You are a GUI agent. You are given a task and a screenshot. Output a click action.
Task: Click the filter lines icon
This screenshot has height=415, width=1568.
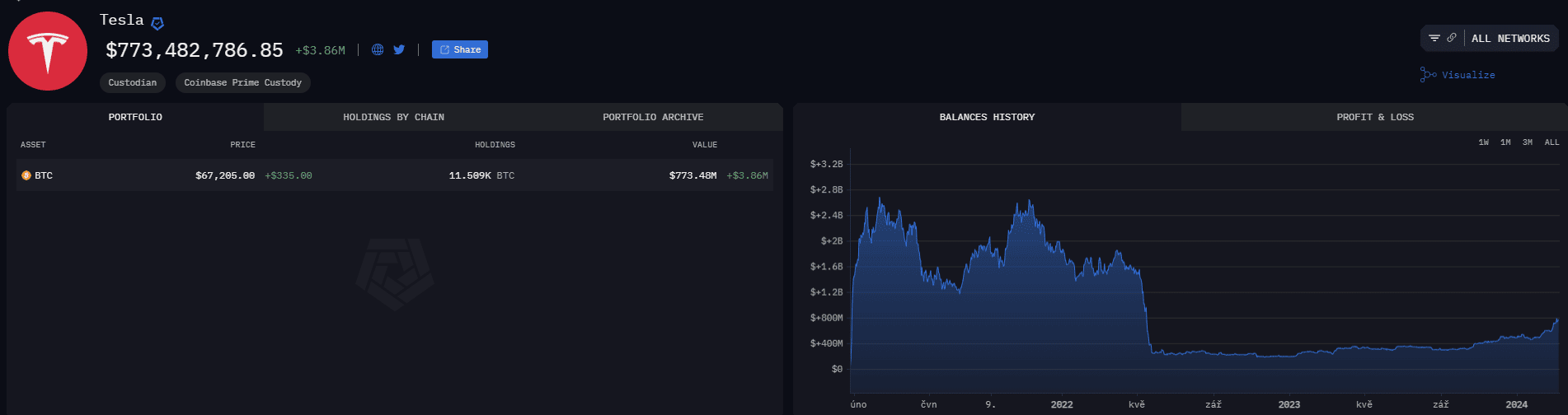coord(1434,38)
